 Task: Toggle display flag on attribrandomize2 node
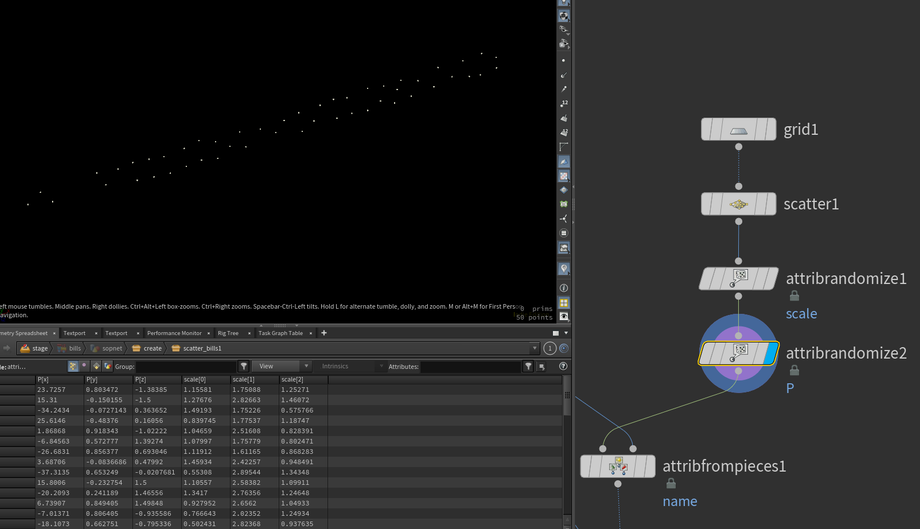pos(770,353)
